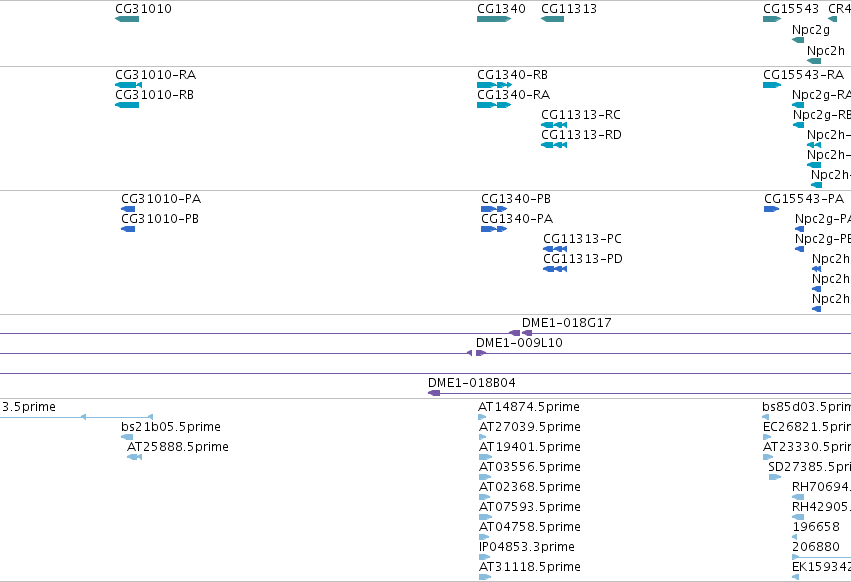This screenshot has width=851, height=582.
Task: Open the CG11313 gene feature label
Action: tap(569, 9)
